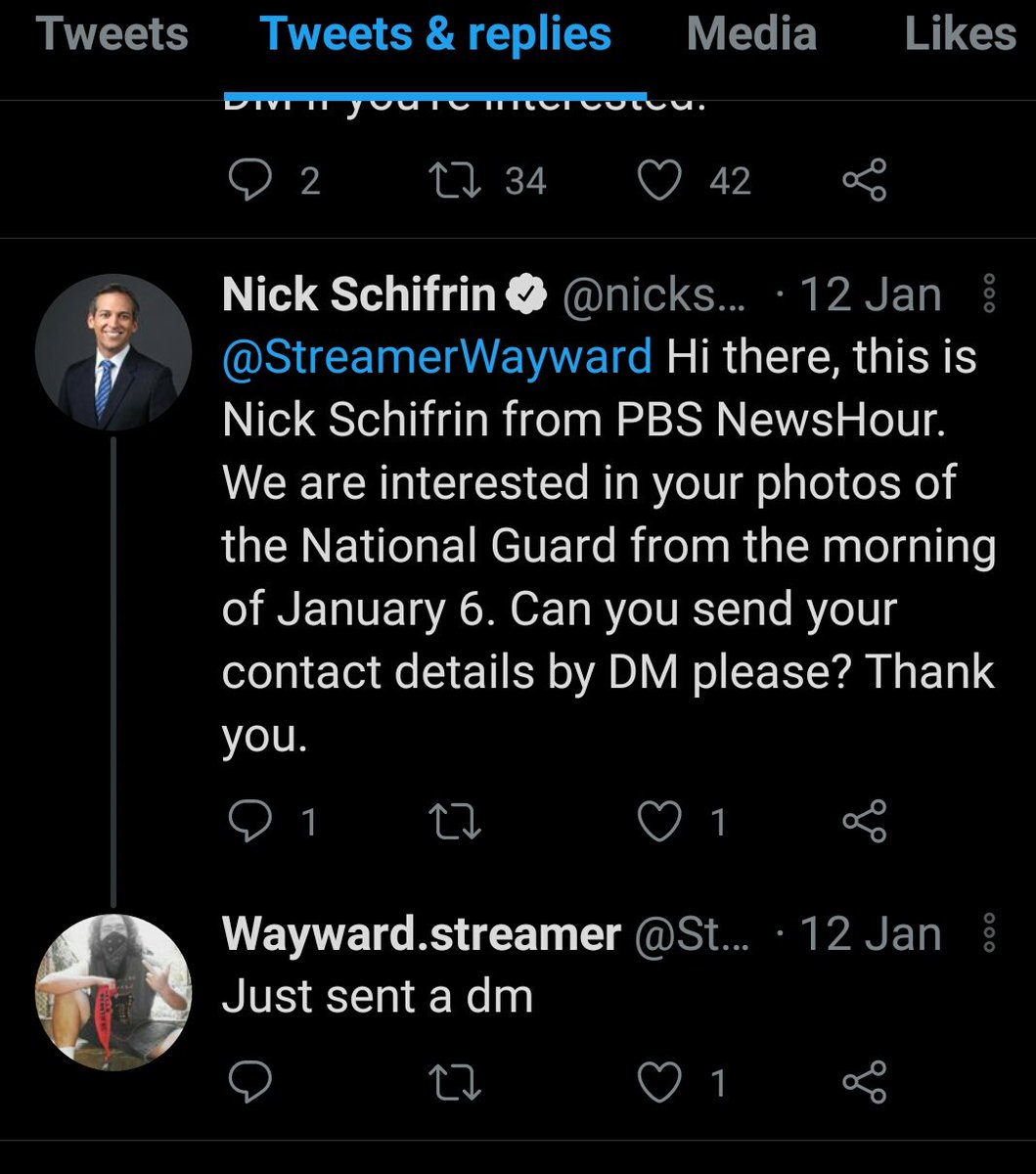Reply to the 'Just sent a dm' tweet

(x=250, y=1082)
